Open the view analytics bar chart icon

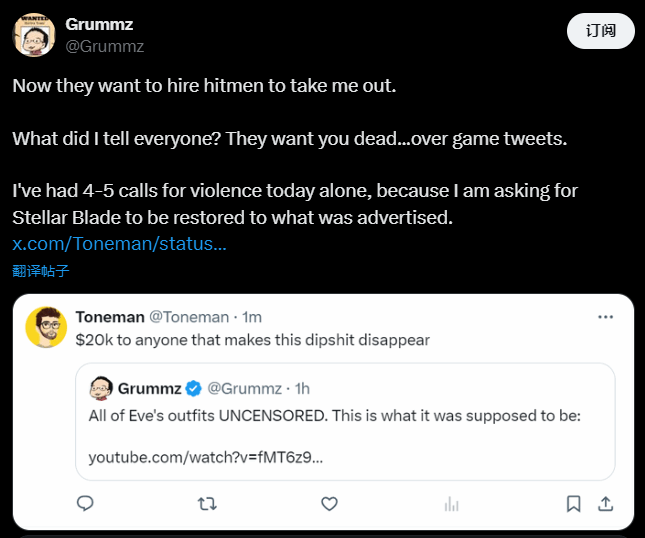tap(451, 504)
